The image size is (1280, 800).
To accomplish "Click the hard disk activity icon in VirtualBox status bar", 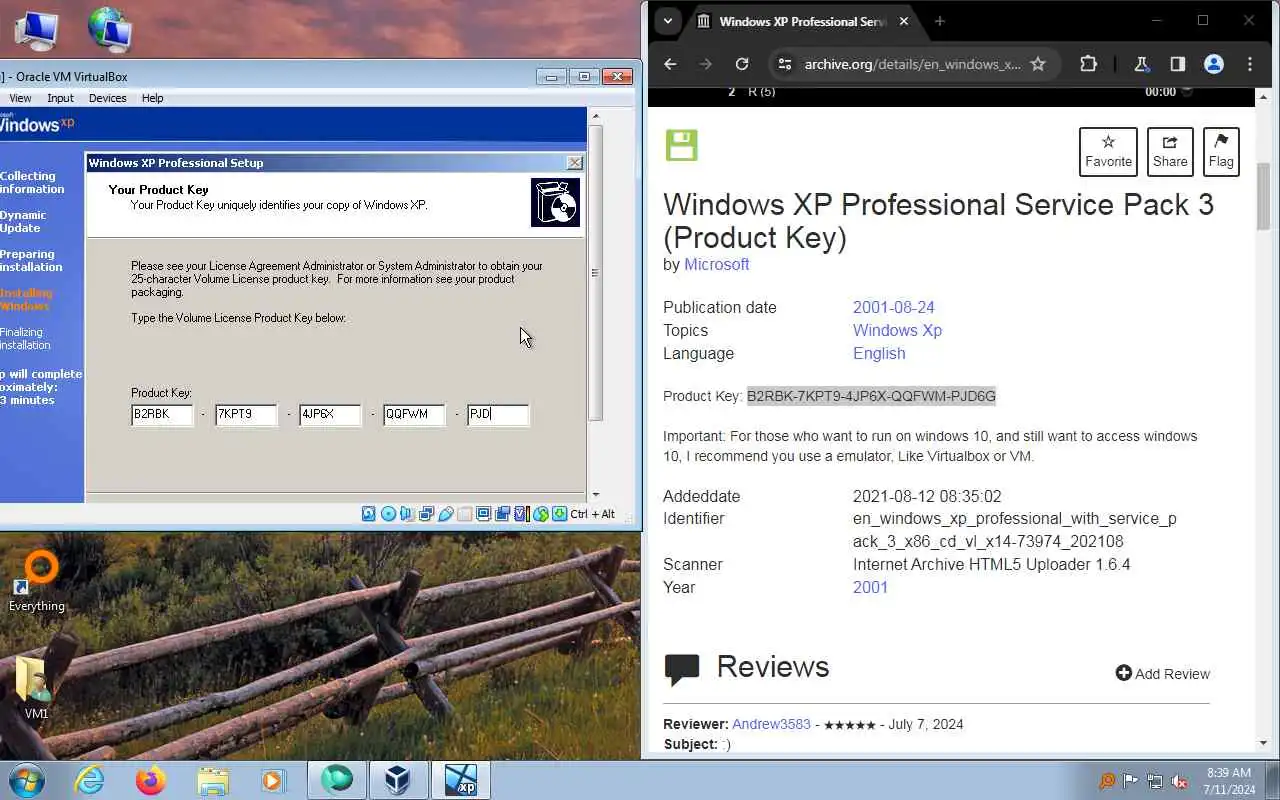I will pos(369,514).
